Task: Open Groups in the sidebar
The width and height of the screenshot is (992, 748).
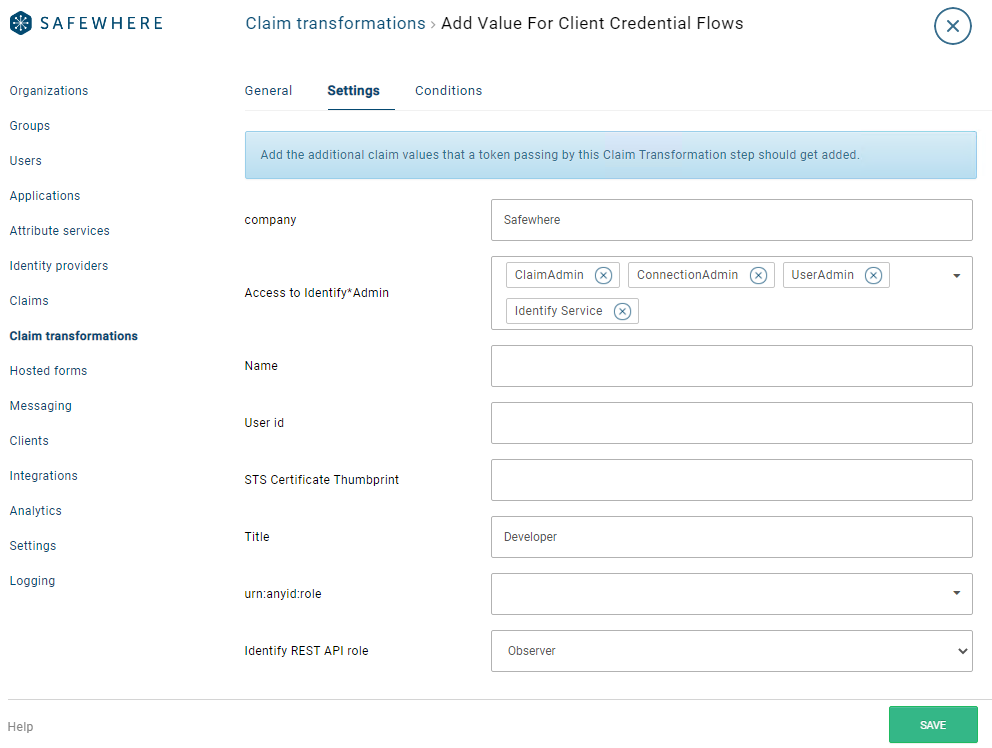Action: 30,125
